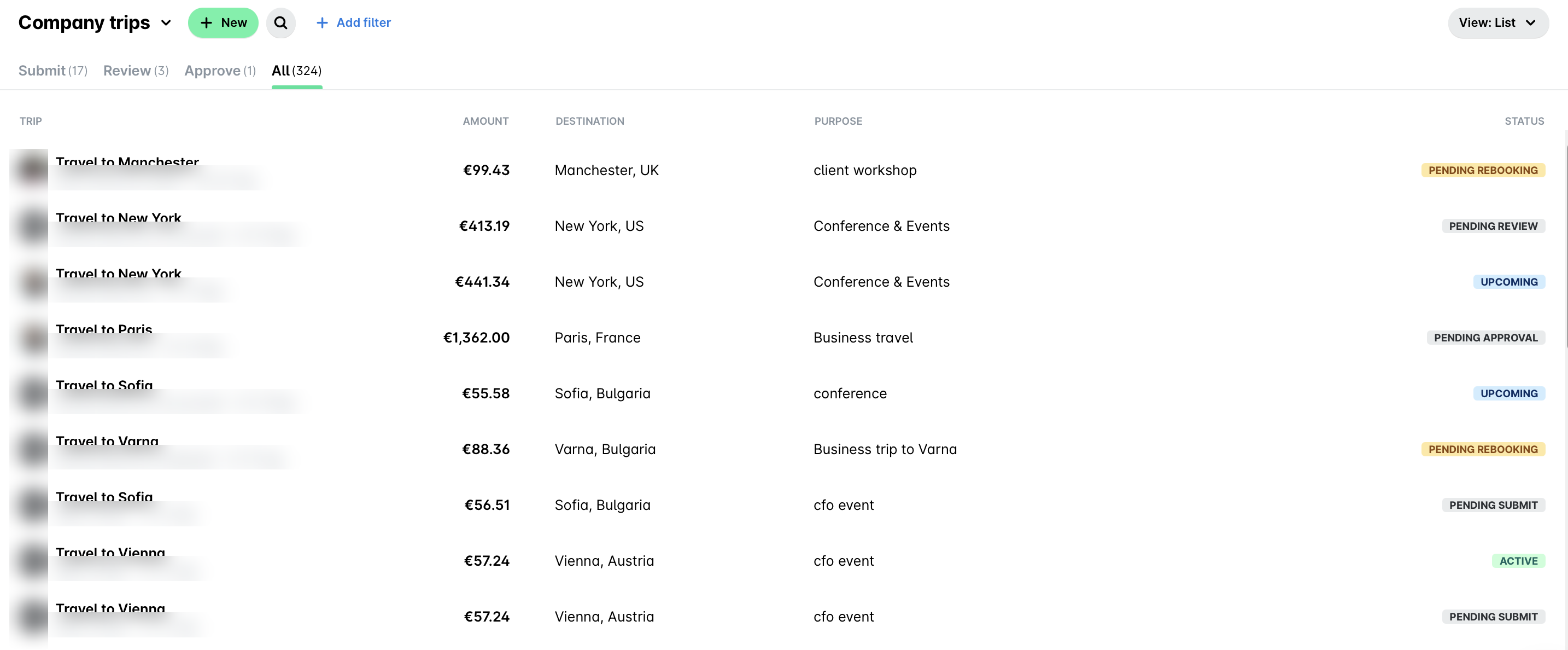This screenshot has width=1568, height=650.
Task: Click the €88.36 amount
Action: (485, 450)
